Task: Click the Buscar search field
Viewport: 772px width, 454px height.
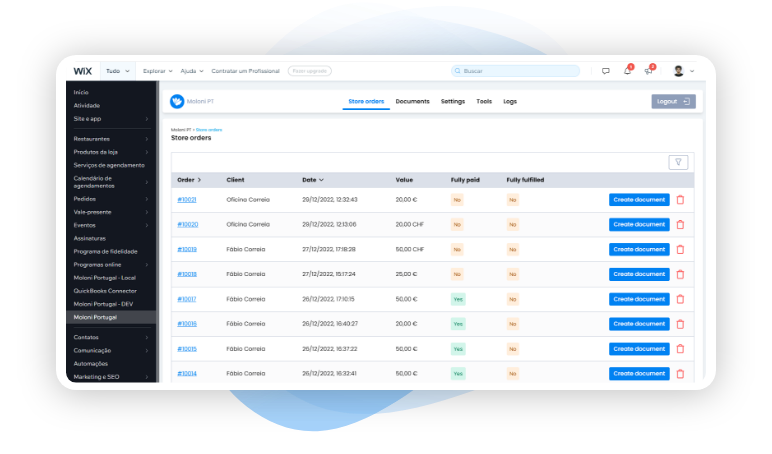Action: [515, 71]
